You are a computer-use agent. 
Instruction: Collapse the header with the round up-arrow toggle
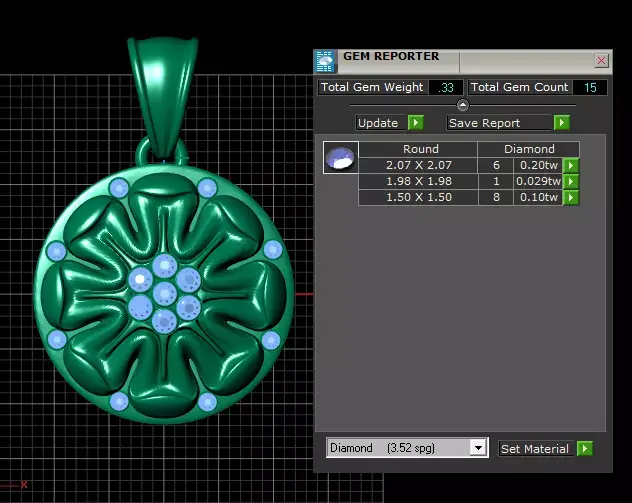[x=463, y=105]
